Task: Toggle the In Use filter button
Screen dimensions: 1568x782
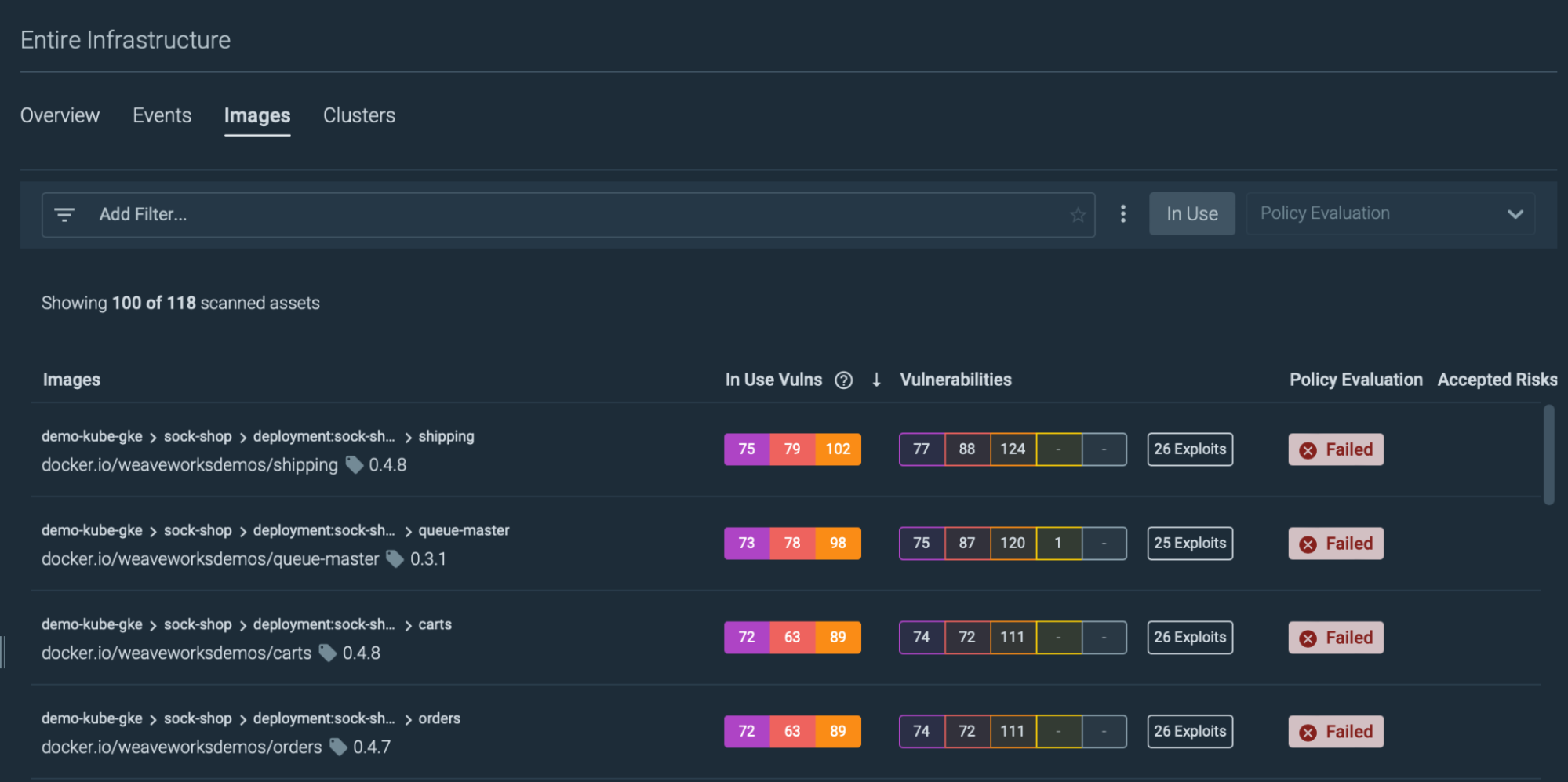Action: click(1191, 213)
